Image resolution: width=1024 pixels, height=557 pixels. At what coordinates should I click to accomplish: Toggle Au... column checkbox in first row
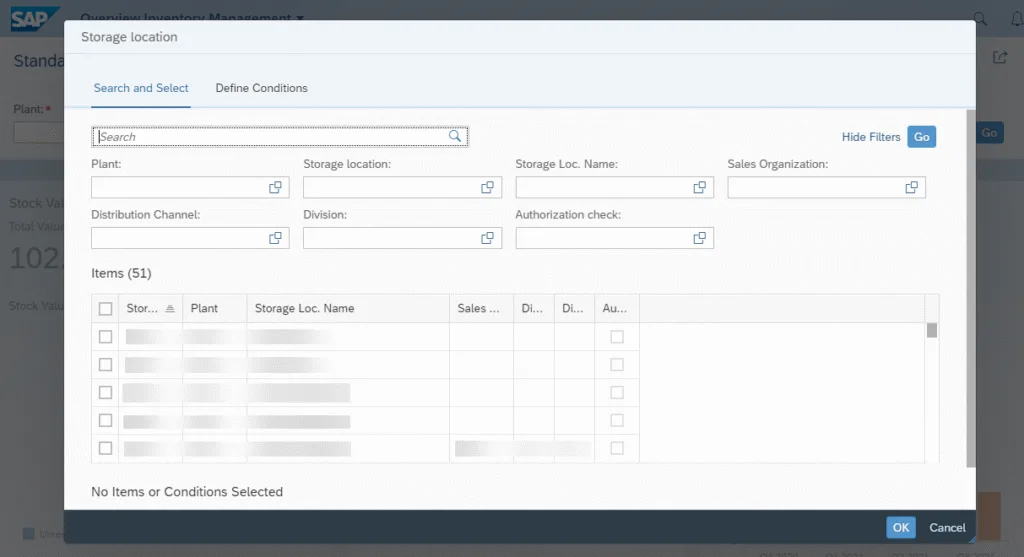[x=616, y=336]
